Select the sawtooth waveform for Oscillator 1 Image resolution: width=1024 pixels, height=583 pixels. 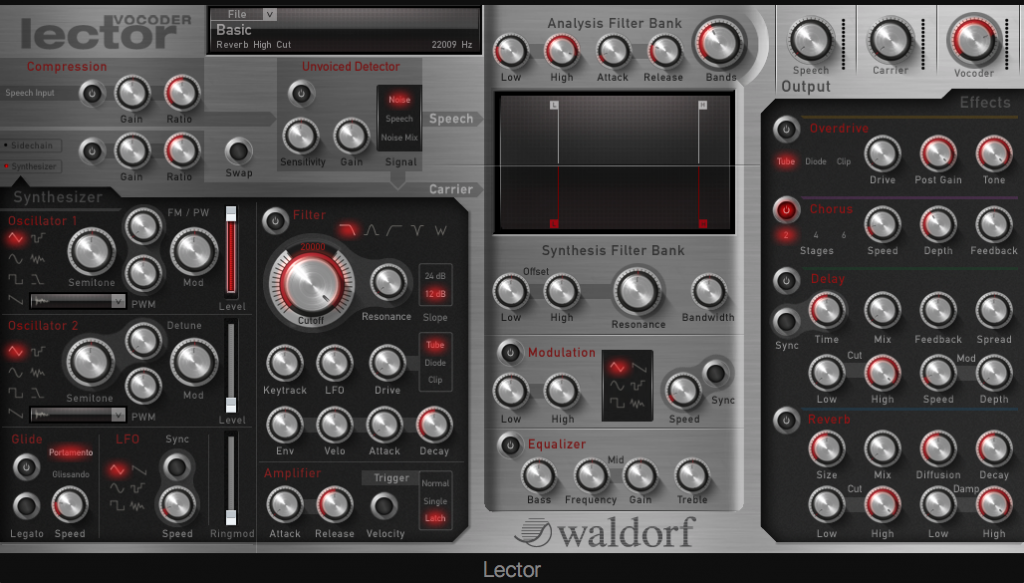(14, 300)
